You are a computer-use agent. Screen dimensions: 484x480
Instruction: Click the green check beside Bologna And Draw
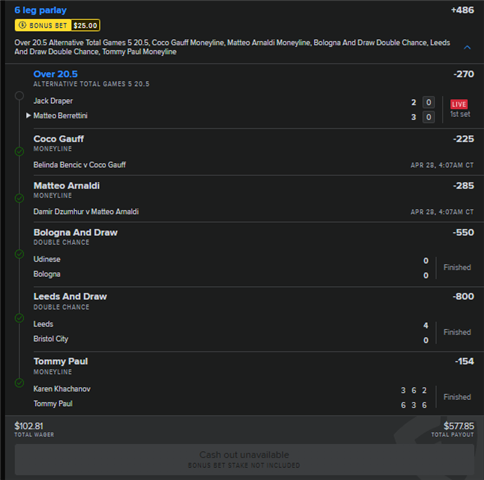coord(19,254)
